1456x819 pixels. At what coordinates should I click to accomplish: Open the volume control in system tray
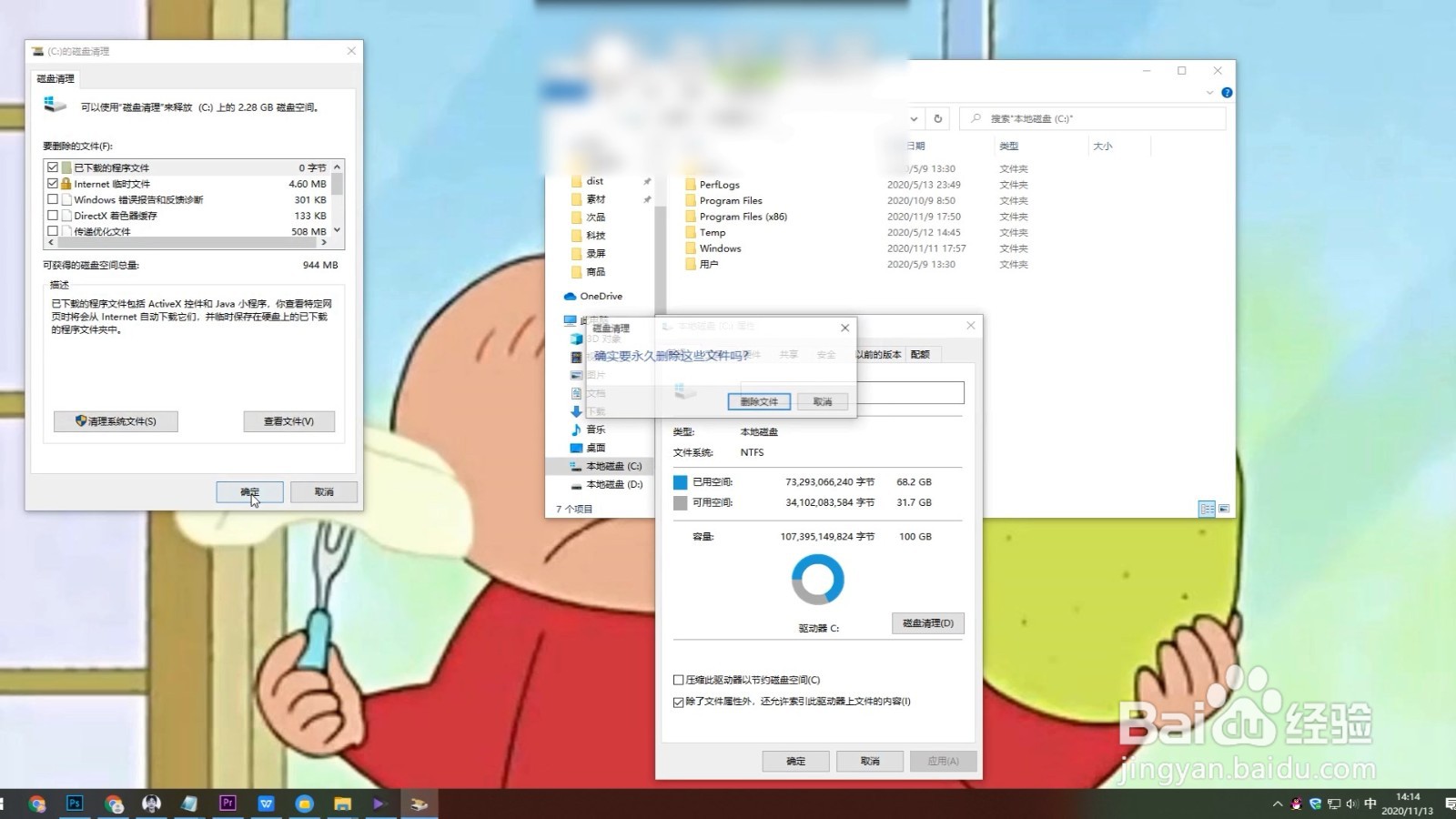(x=1351, y=804)
